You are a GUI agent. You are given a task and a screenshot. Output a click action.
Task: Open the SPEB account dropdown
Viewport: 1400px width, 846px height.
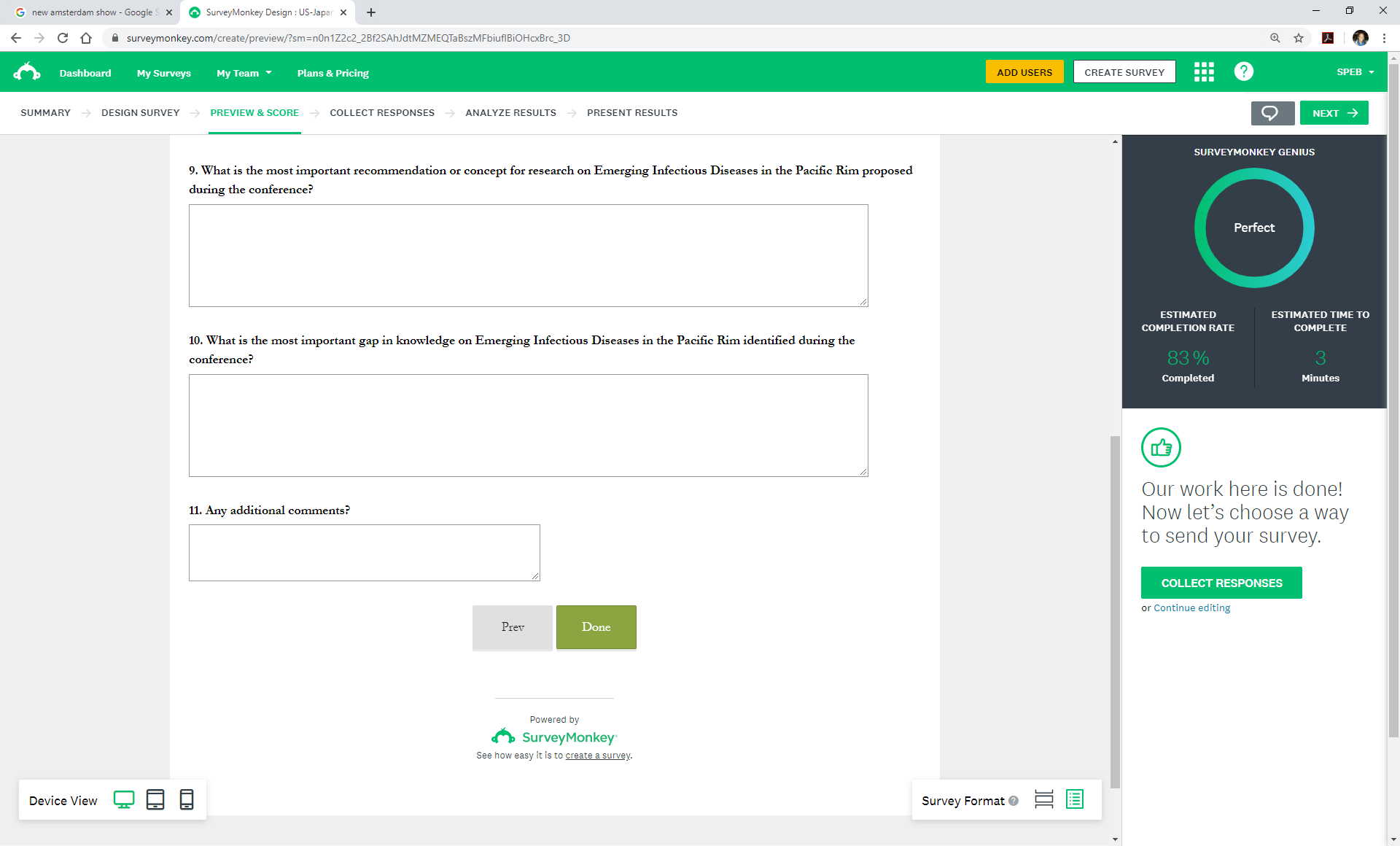tap(1355, 72)
